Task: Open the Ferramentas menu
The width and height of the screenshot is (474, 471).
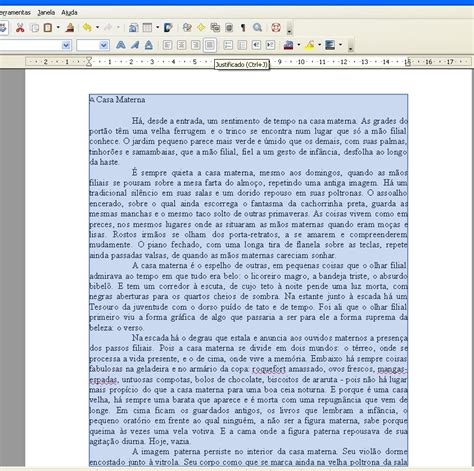Action: pos(15,13)
